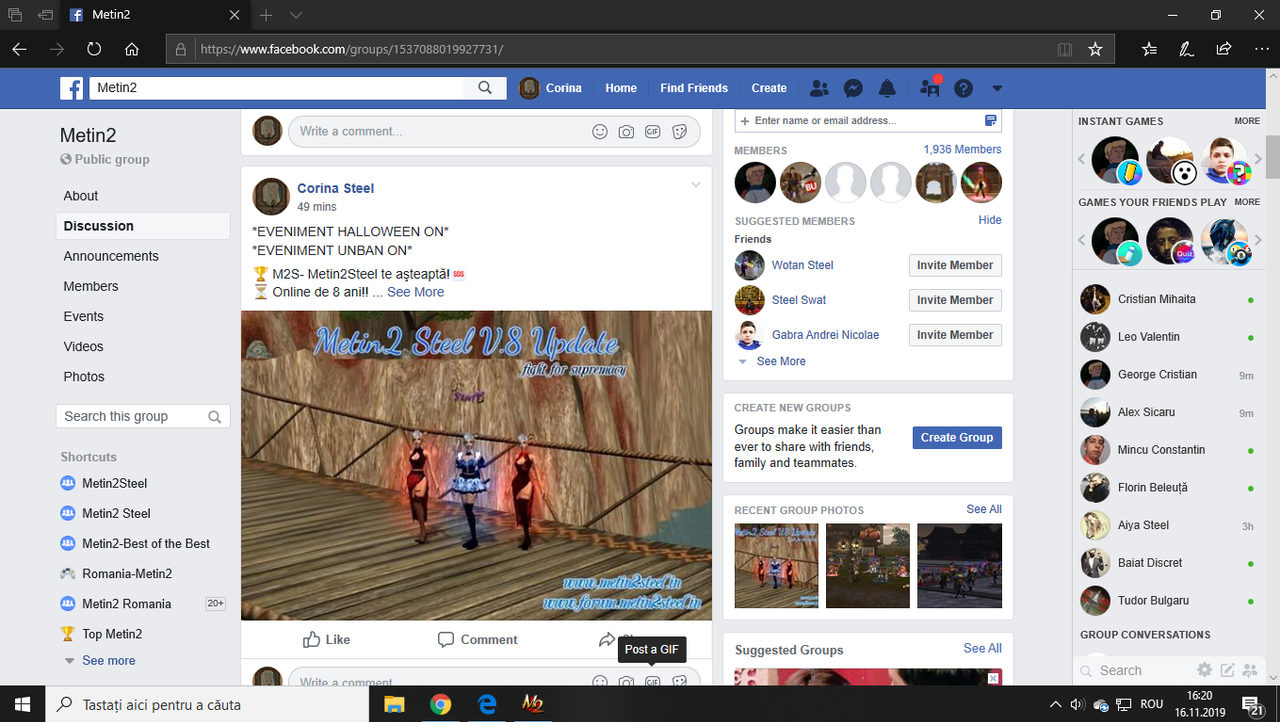Open Photos in group sidebar
The image size is (1280, 722).
(84, 376)
